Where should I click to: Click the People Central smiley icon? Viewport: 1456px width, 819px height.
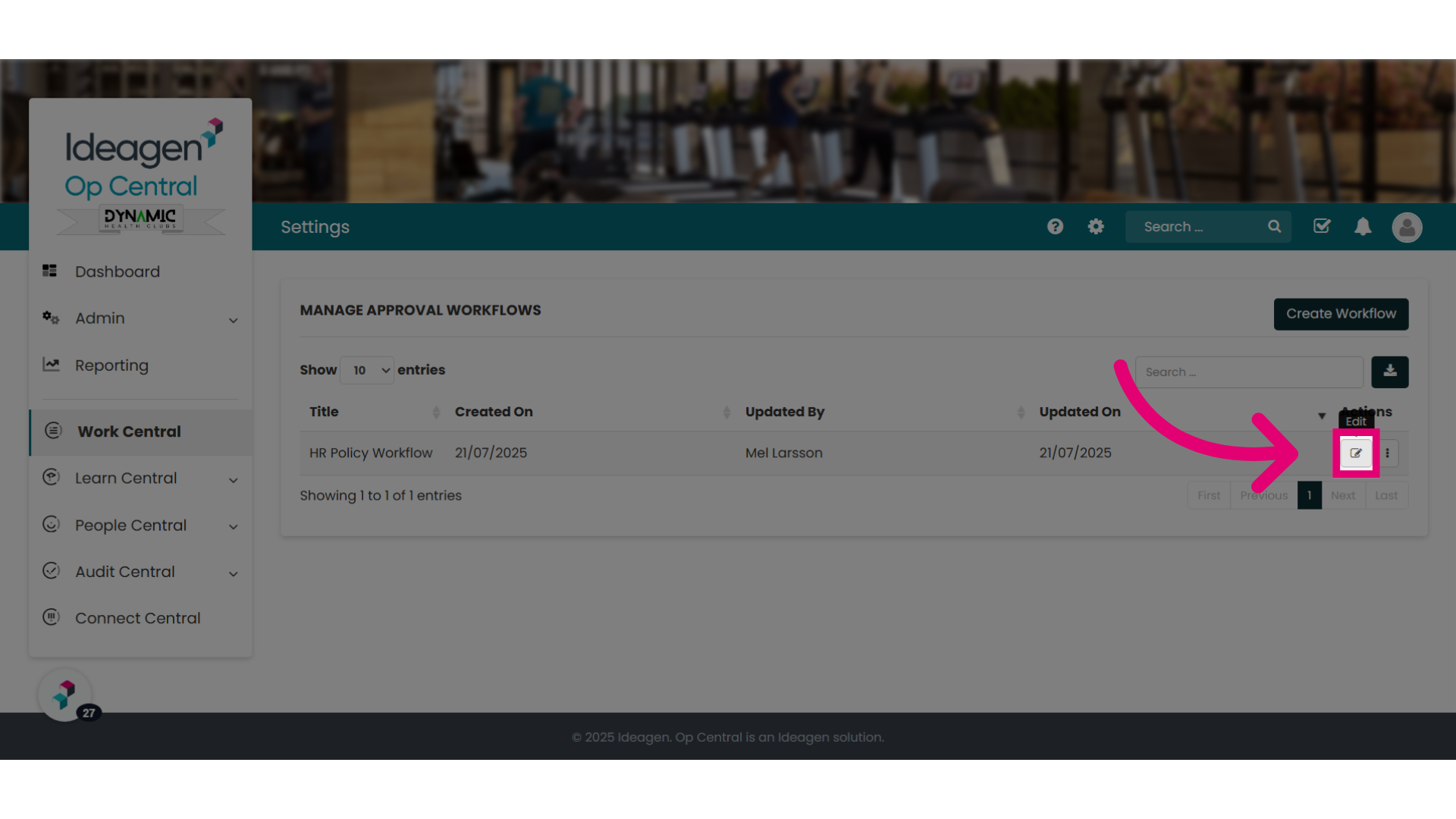(x=51, y=524)
